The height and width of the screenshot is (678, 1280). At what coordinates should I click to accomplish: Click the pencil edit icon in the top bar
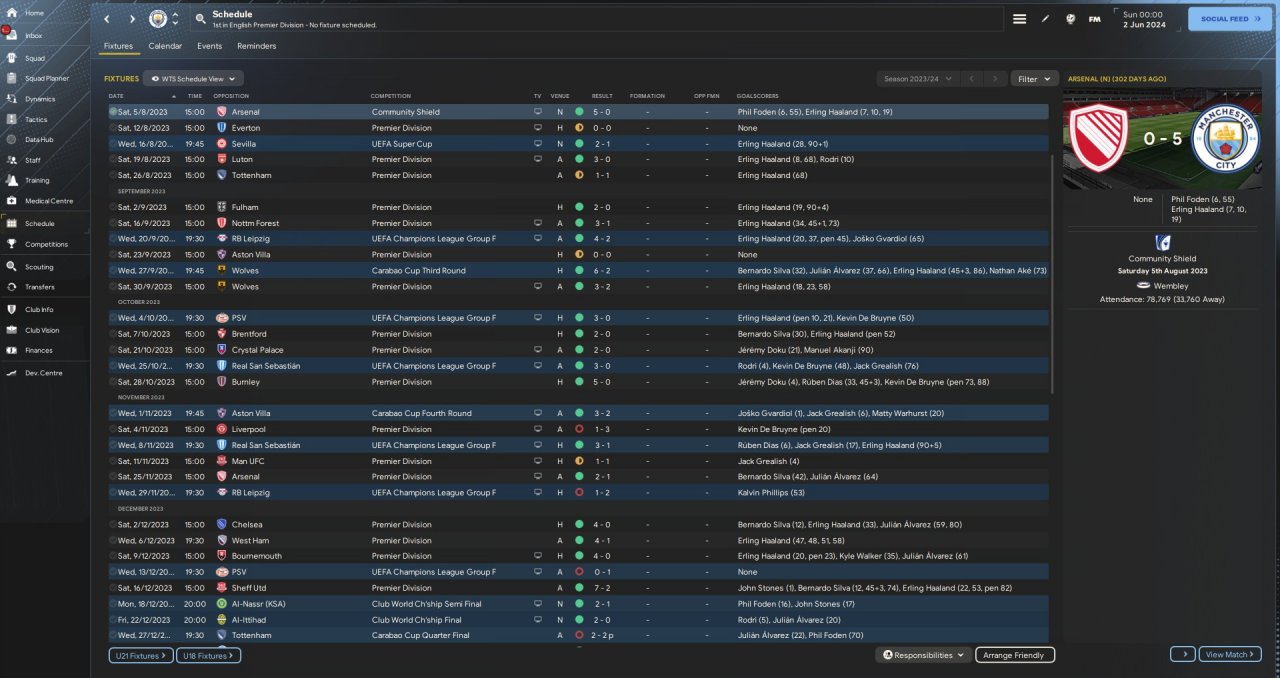tap(1045, 19)
